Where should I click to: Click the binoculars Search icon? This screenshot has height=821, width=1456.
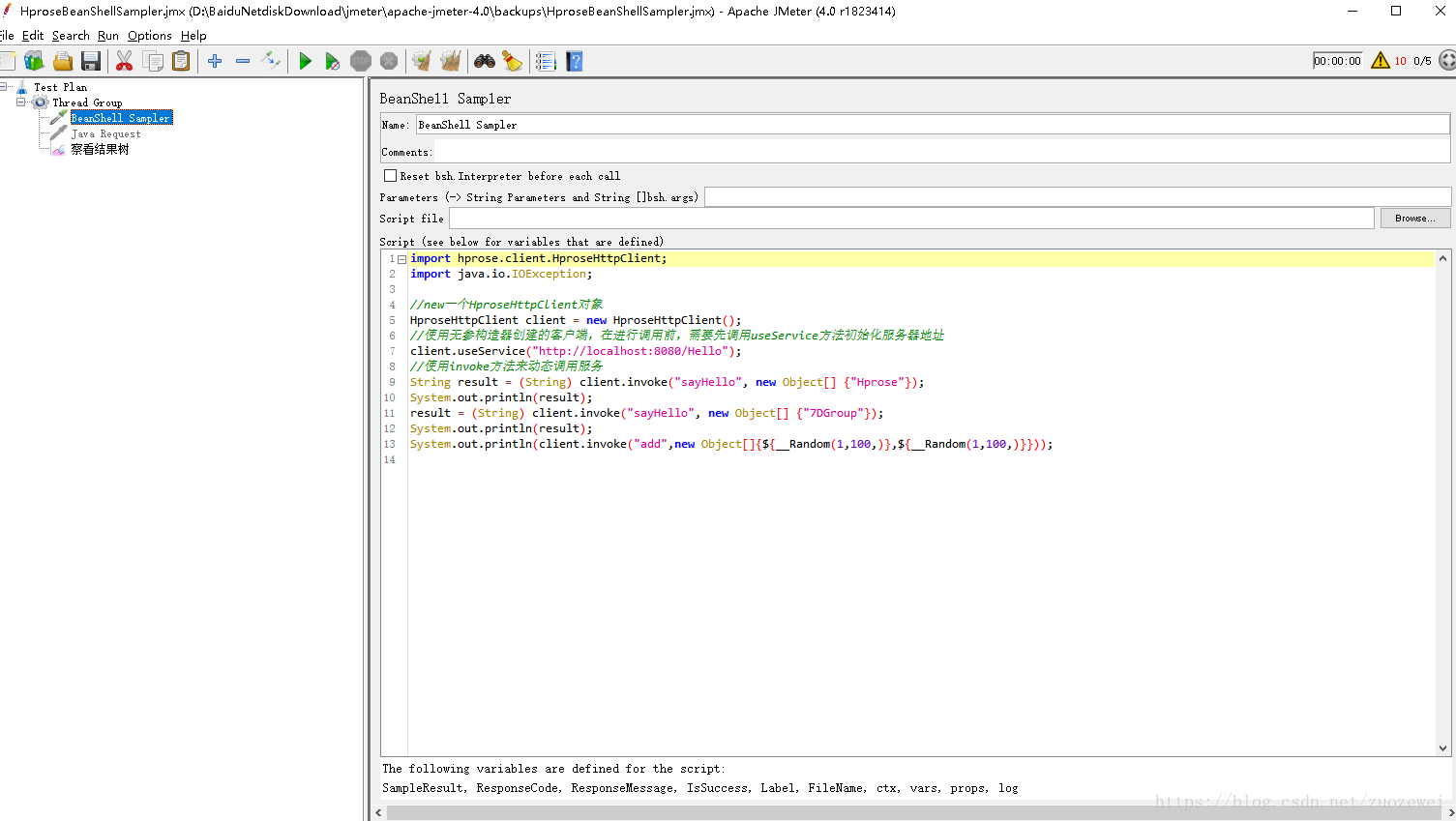(x=485, y=62)
